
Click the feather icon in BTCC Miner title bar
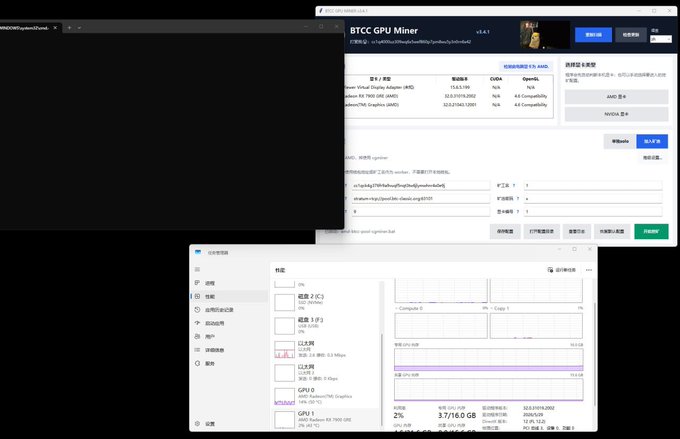click(x=320, y=11)
